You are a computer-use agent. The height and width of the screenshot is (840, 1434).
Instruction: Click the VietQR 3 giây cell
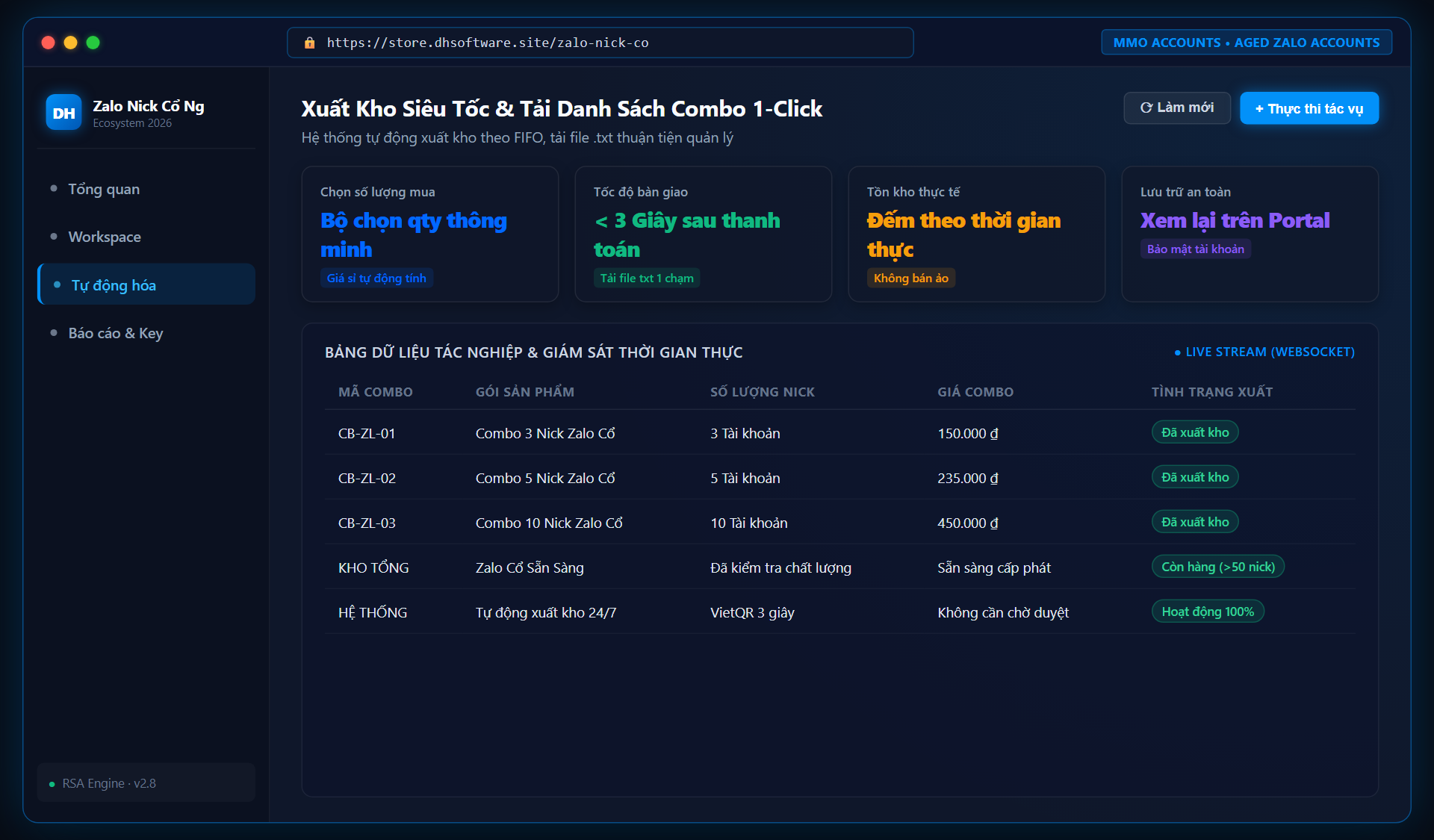(x=752, y=612)
